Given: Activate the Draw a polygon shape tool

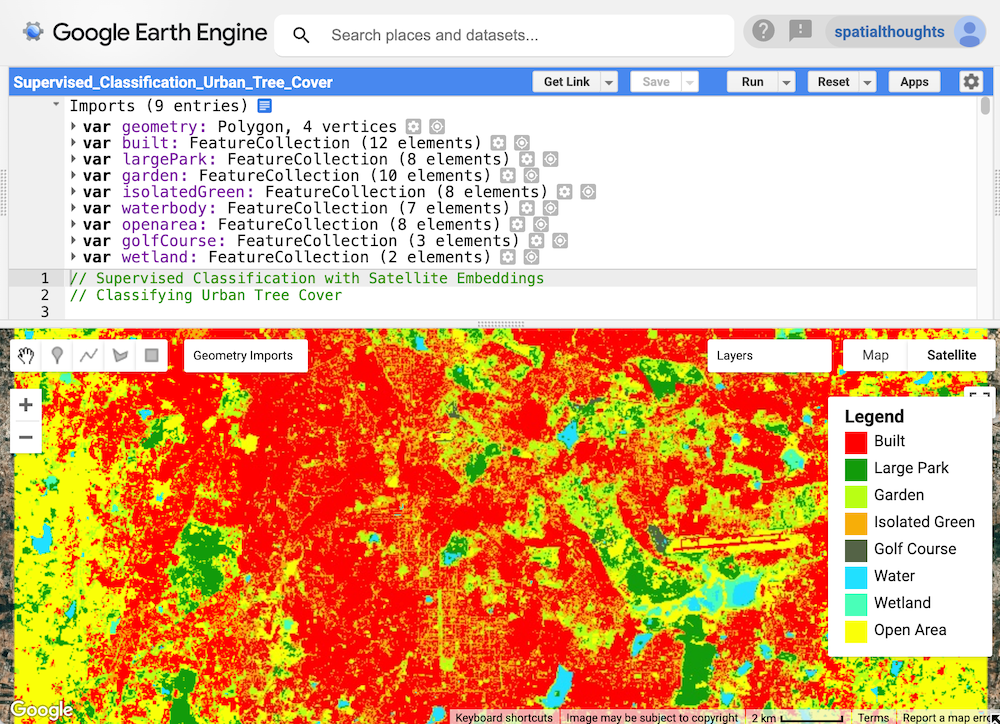Looking at the screenshot, I should point(120,355).
